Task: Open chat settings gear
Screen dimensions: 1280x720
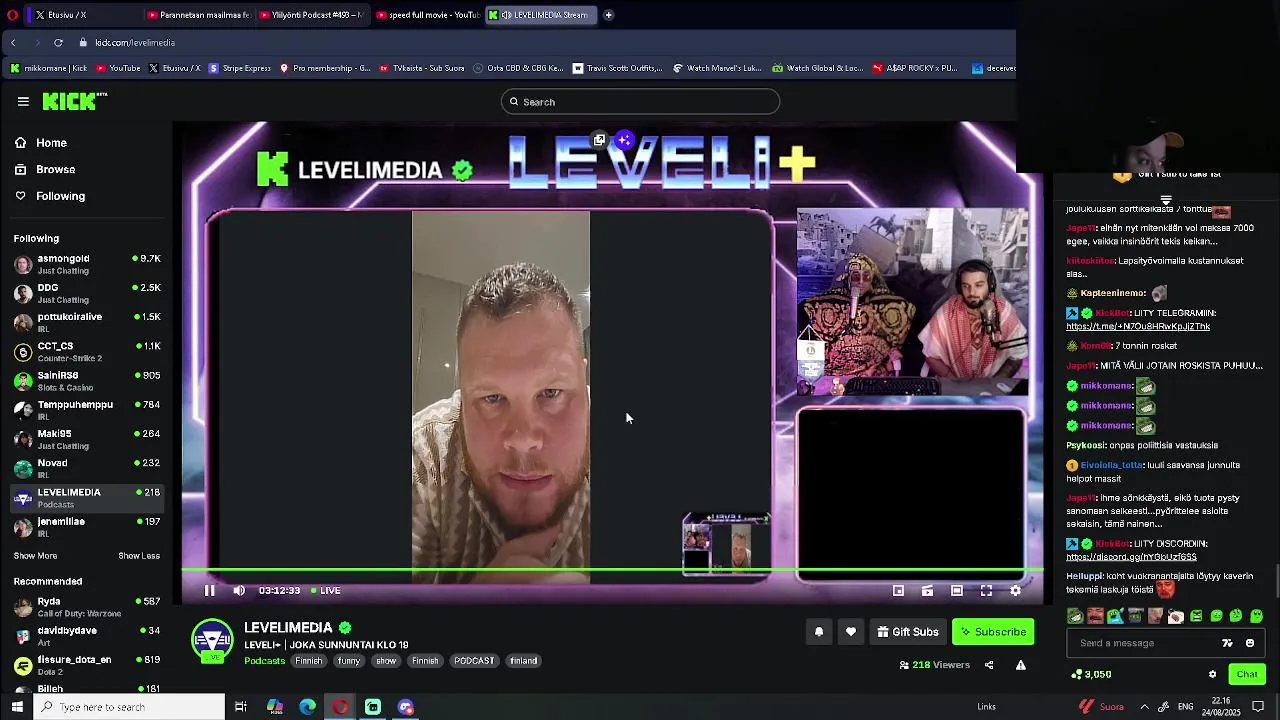Action: click(x=1212, y=674)
